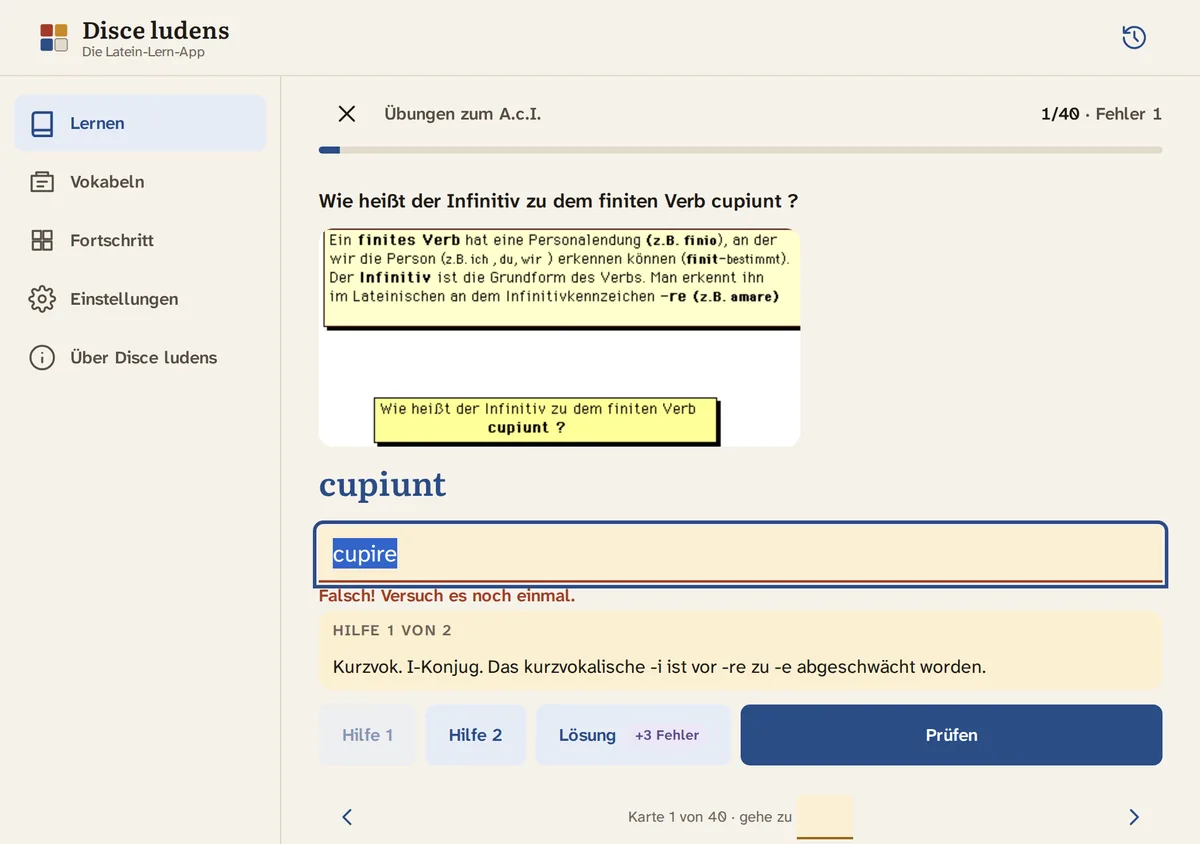Click the 'Disce ludens' title text
This screenshot has width=1200, height=844.
pos(155,30)
